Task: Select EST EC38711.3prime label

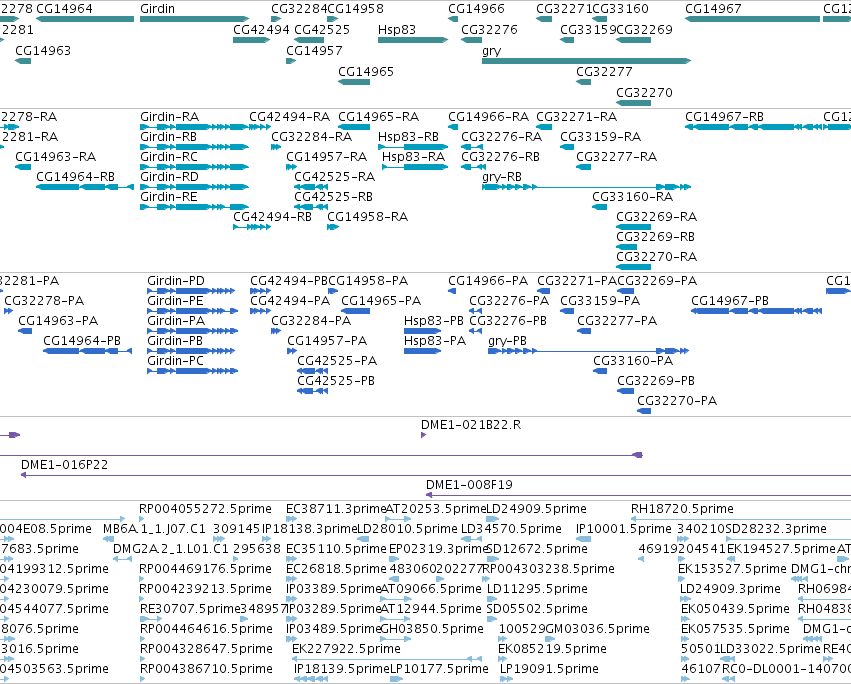Action: [x=335, y=509]
